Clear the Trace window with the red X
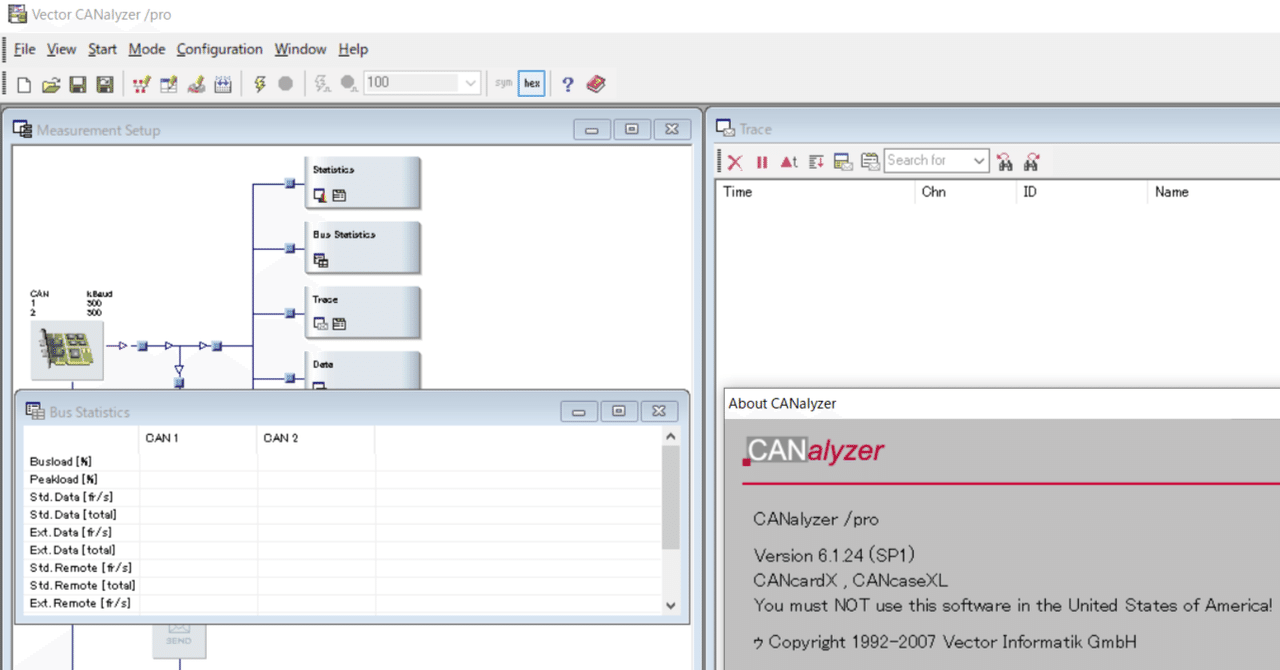 [x=735, y=161]
